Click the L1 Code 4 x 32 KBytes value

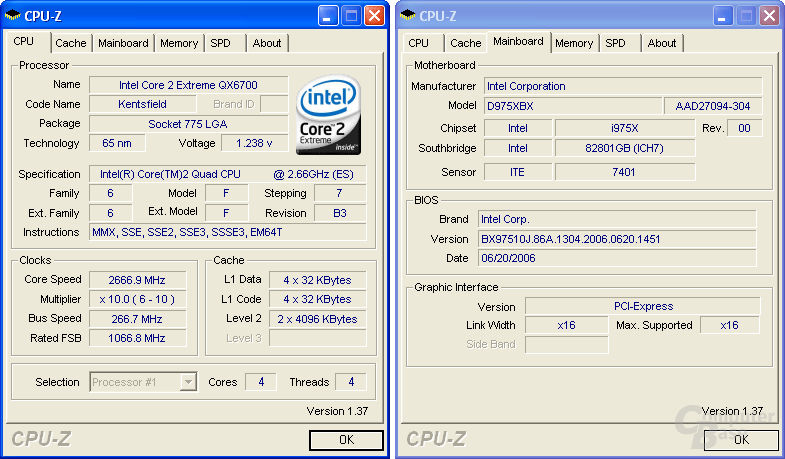(x=317, y=299)
